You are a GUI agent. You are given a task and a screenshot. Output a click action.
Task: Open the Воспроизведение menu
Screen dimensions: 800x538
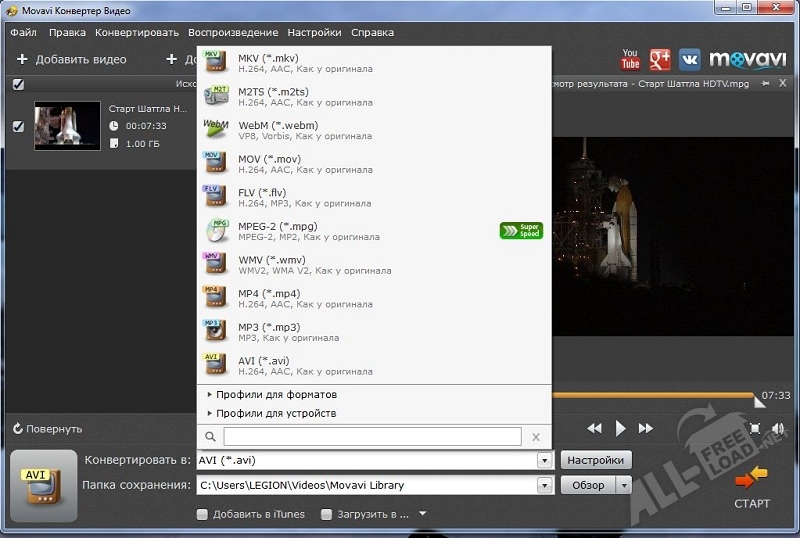233,32
